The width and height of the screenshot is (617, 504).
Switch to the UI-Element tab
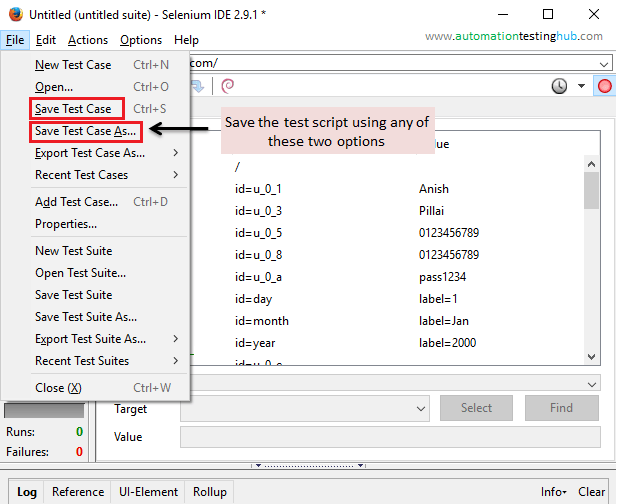pyautogui.click(x=148, y=492)
